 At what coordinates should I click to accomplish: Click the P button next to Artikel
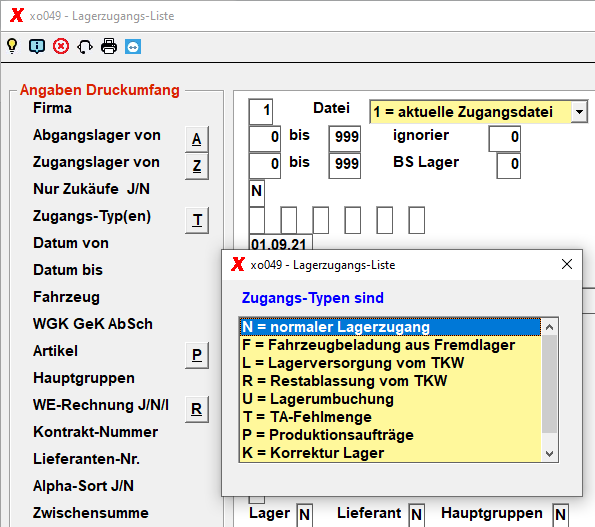197,355
